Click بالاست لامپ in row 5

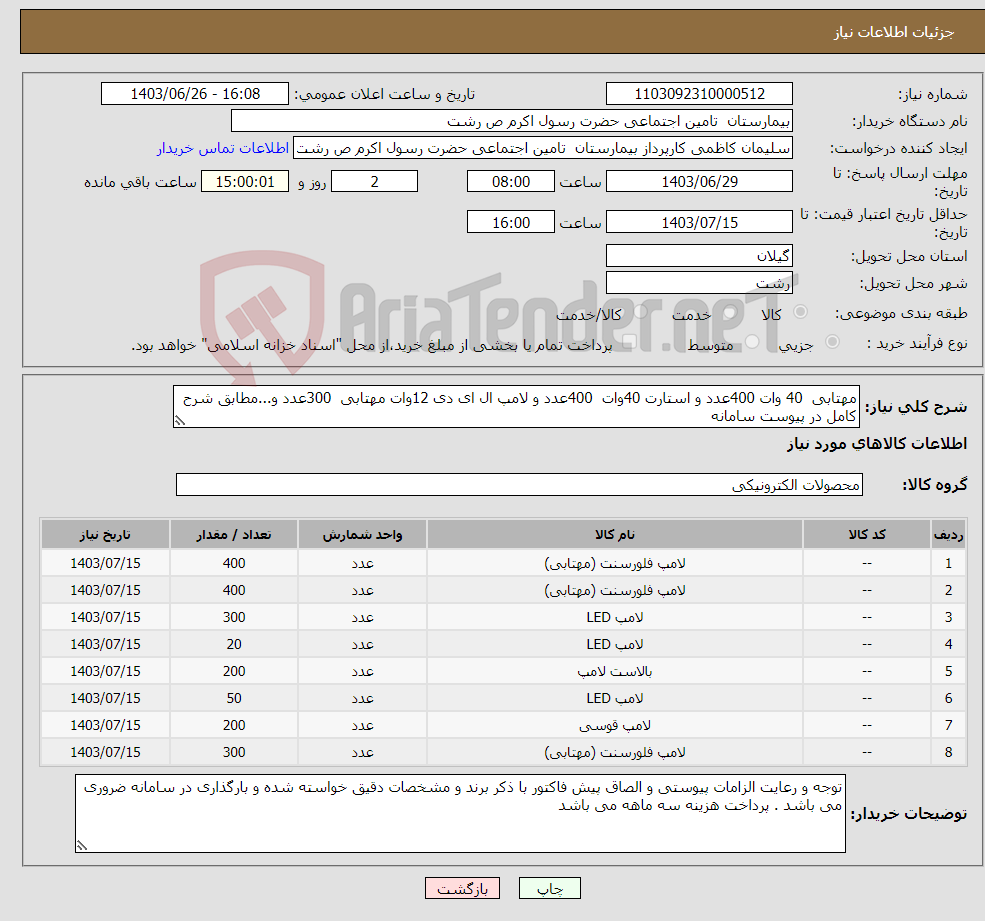click(x=615, y=672)
